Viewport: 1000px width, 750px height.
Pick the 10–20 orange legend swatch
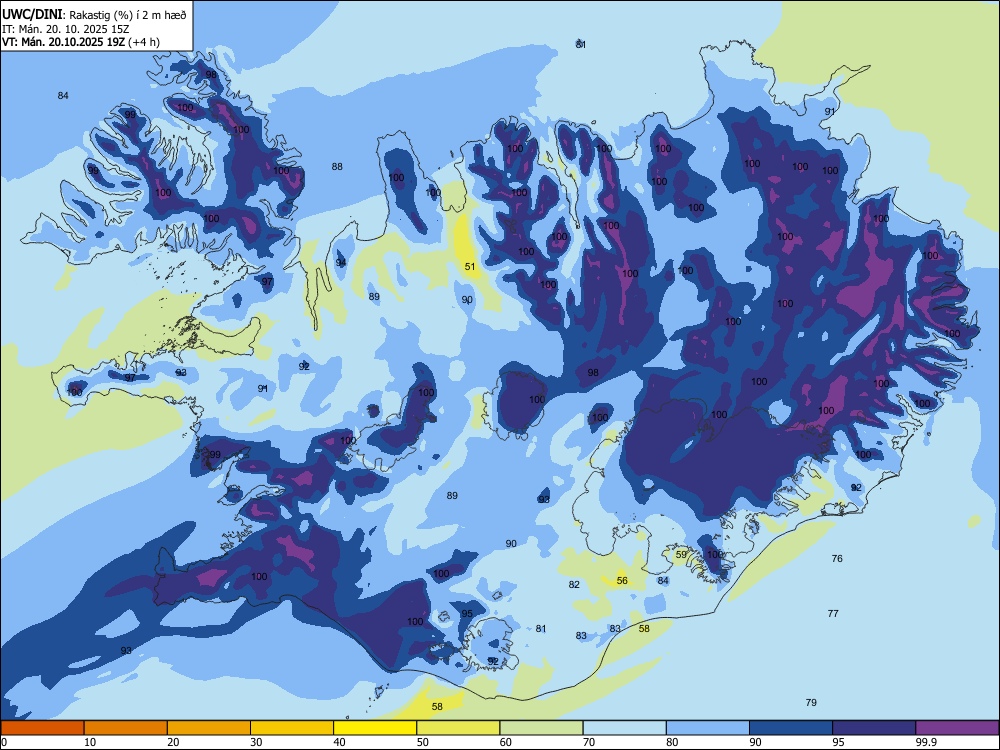coord(126,728)
